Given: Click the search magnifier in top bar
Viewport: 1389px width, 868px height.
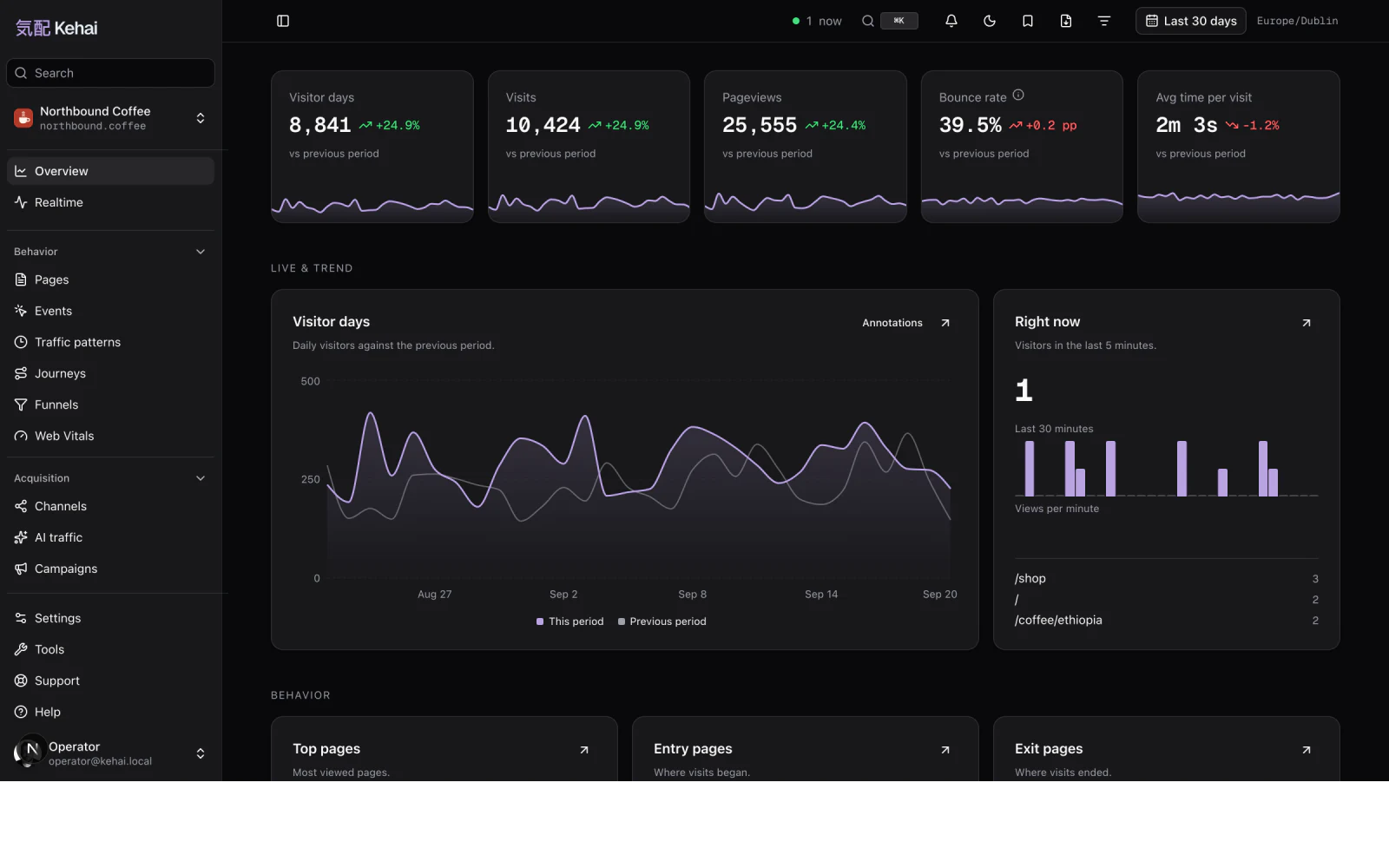Looking at the screenshot, I should click(x=868, y=21).
